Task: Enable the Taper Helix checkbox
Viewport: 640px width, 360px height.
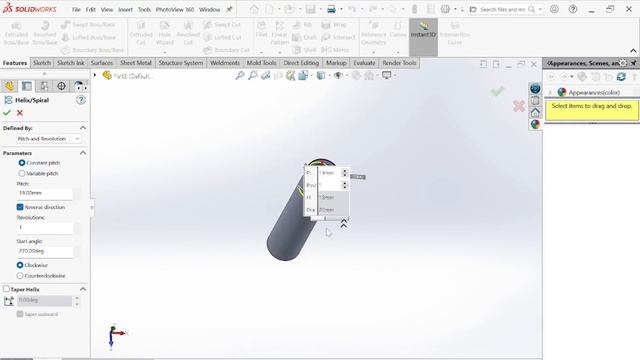Action: [x=6, y=289]
